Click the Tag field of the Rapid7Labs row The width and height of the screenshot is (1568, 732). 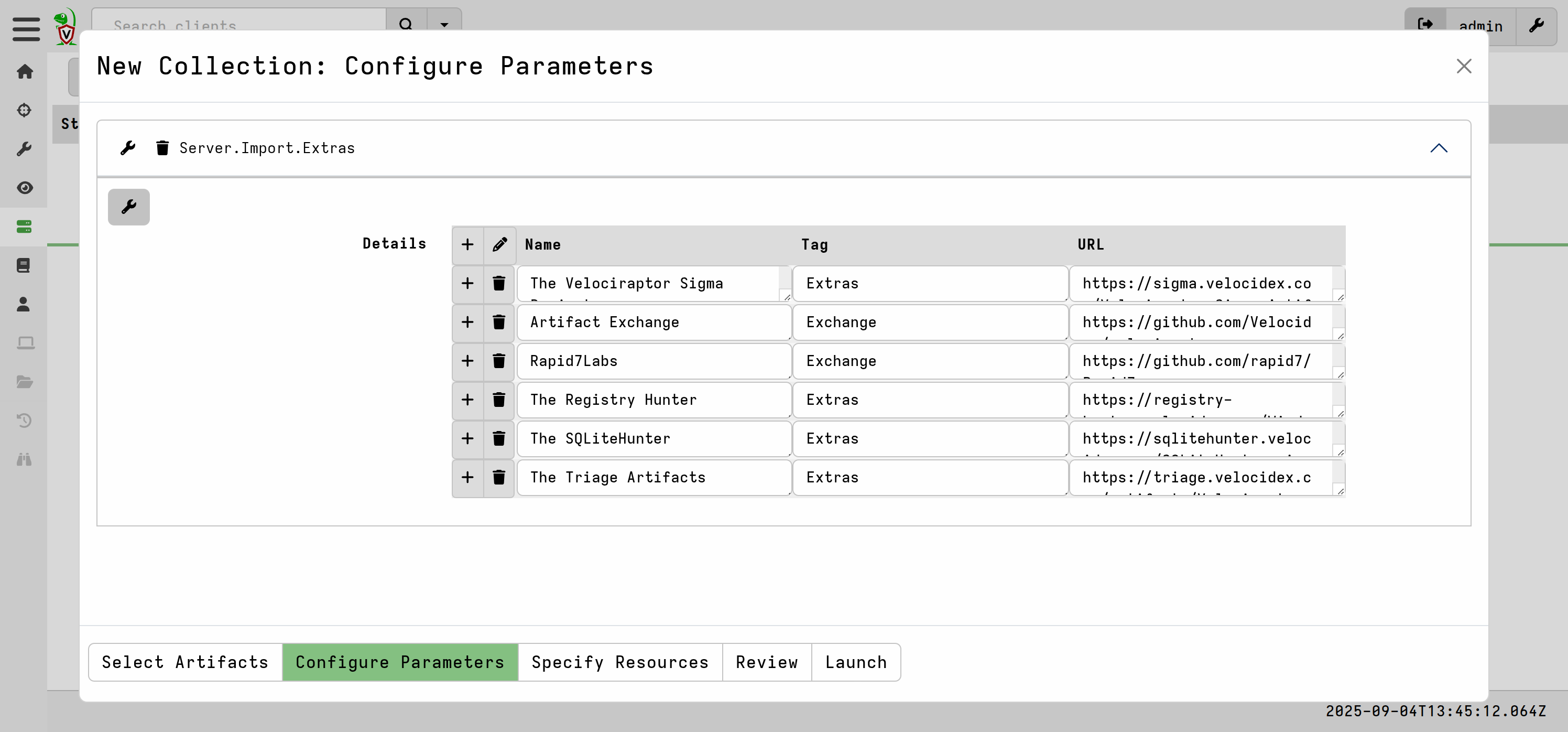tap(929, 361)
